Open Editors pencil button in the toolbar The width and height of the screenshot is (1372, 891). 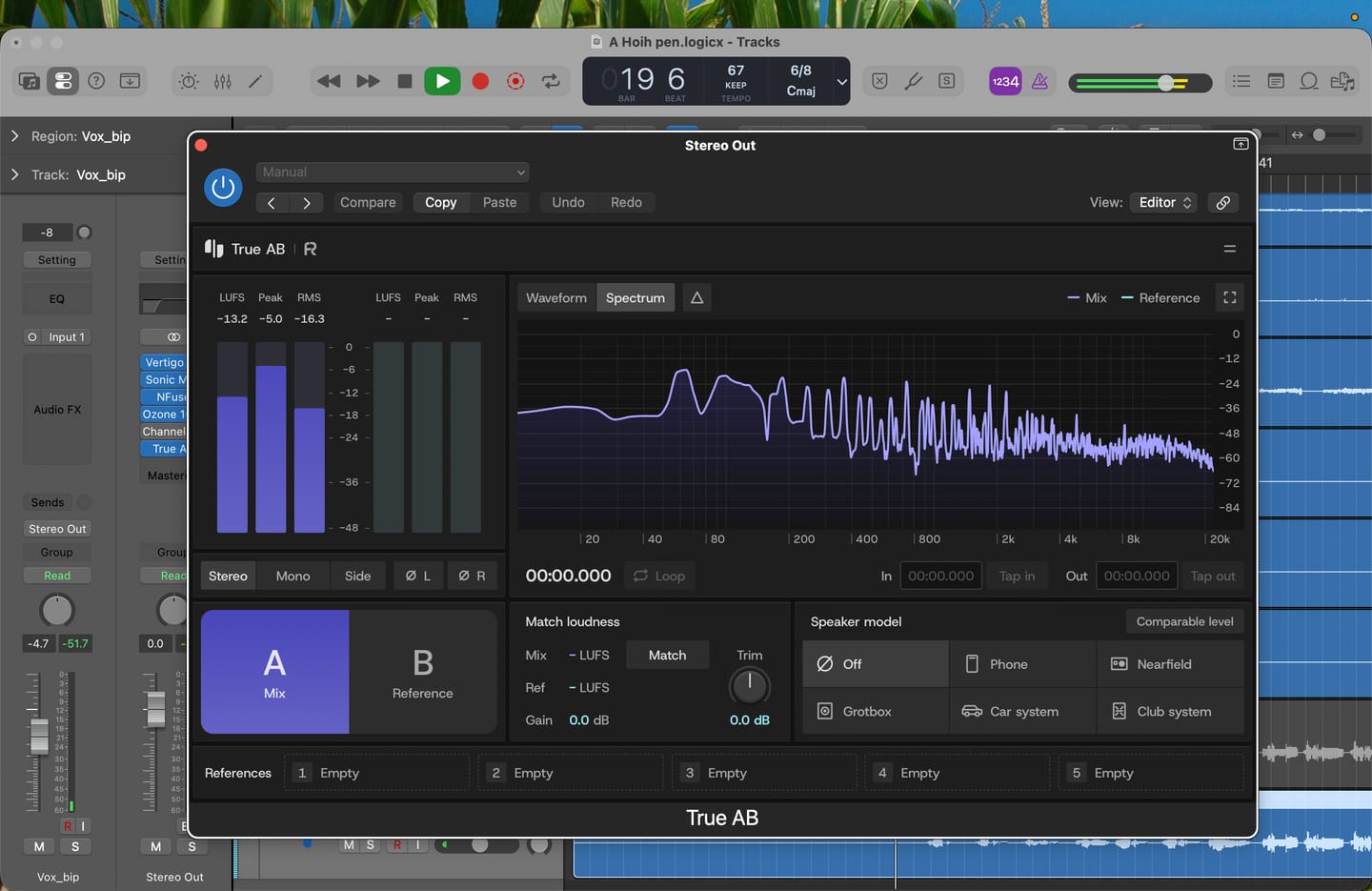pos(255,81)
